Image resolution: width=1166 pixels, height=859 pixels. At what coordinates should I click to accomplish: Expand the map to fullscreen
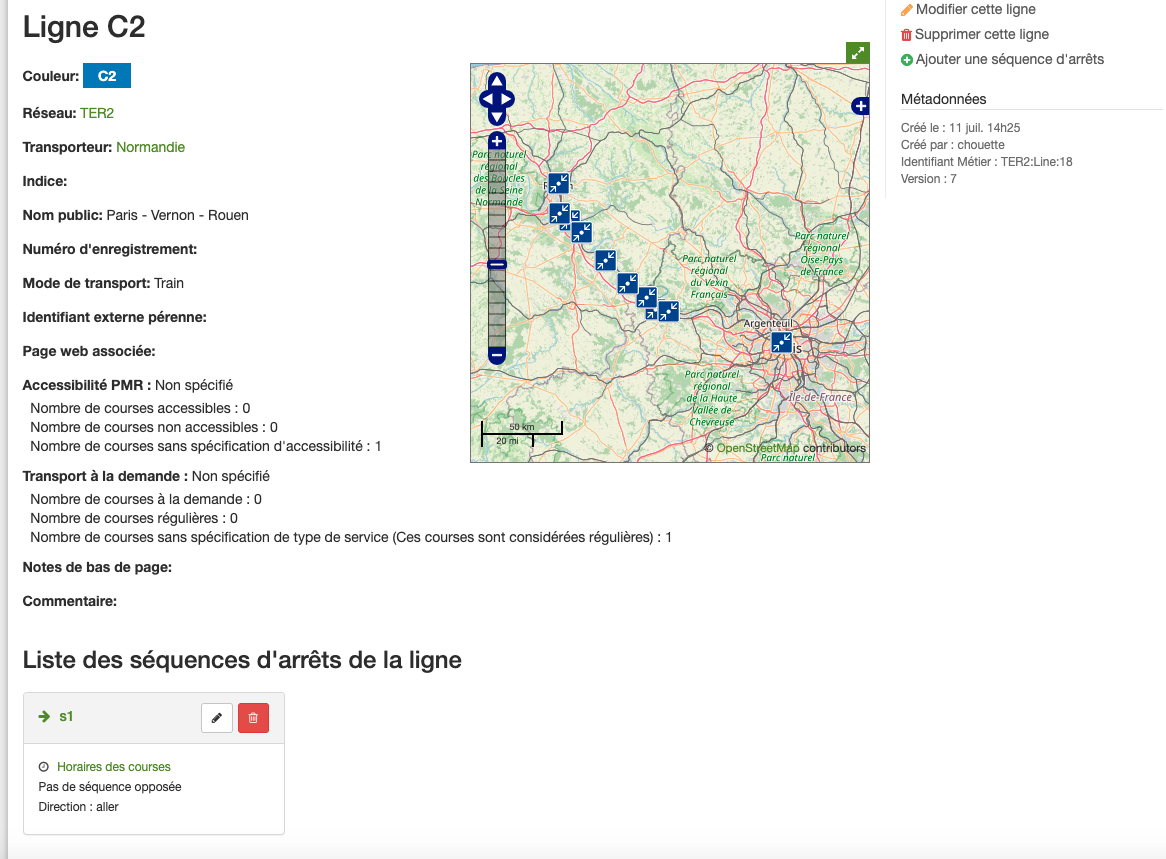point(857,53)
